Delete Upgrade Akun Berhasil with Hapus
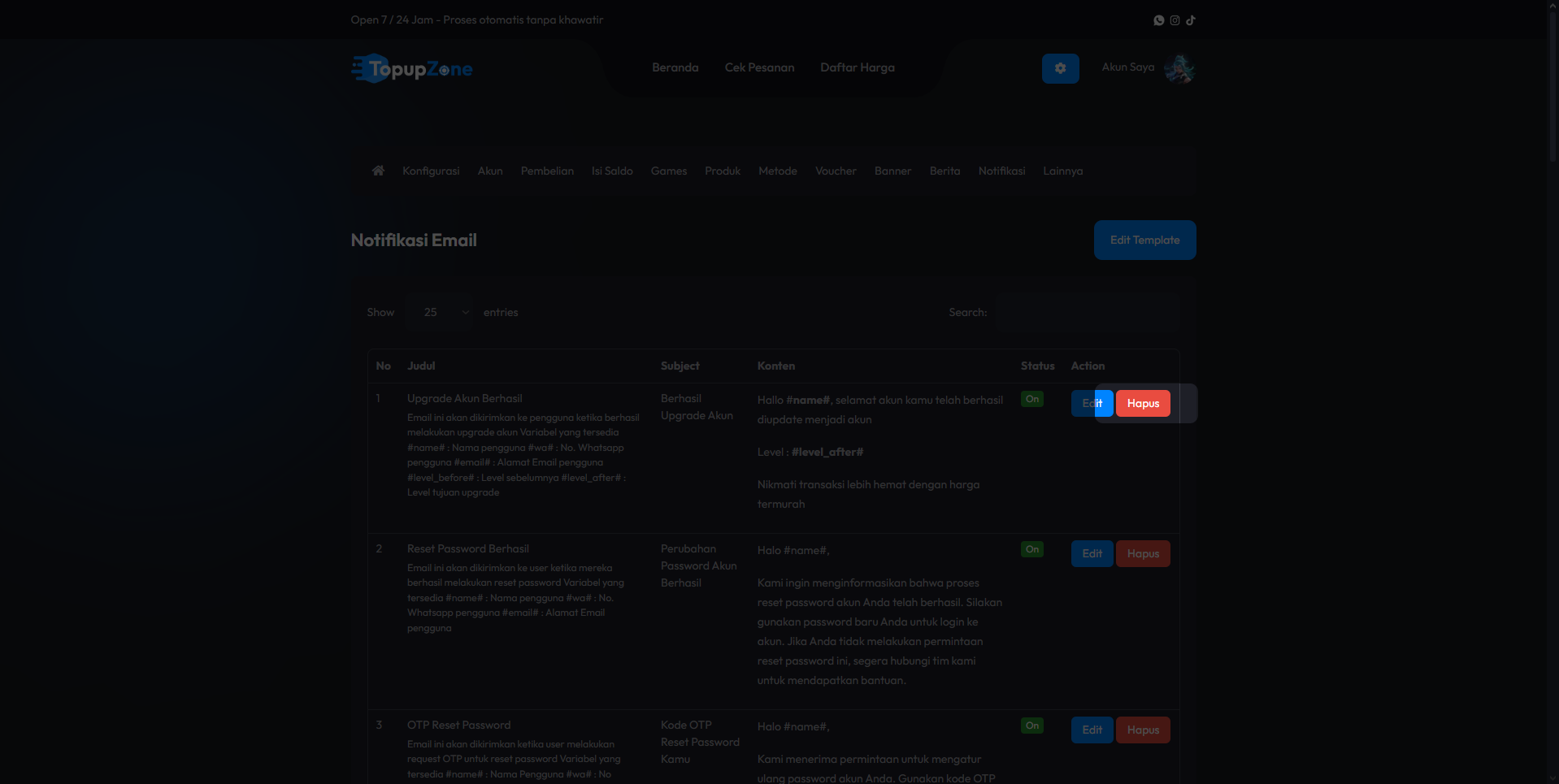The height and width of the screenshot is (784, 1559). tap(1143, 403)
